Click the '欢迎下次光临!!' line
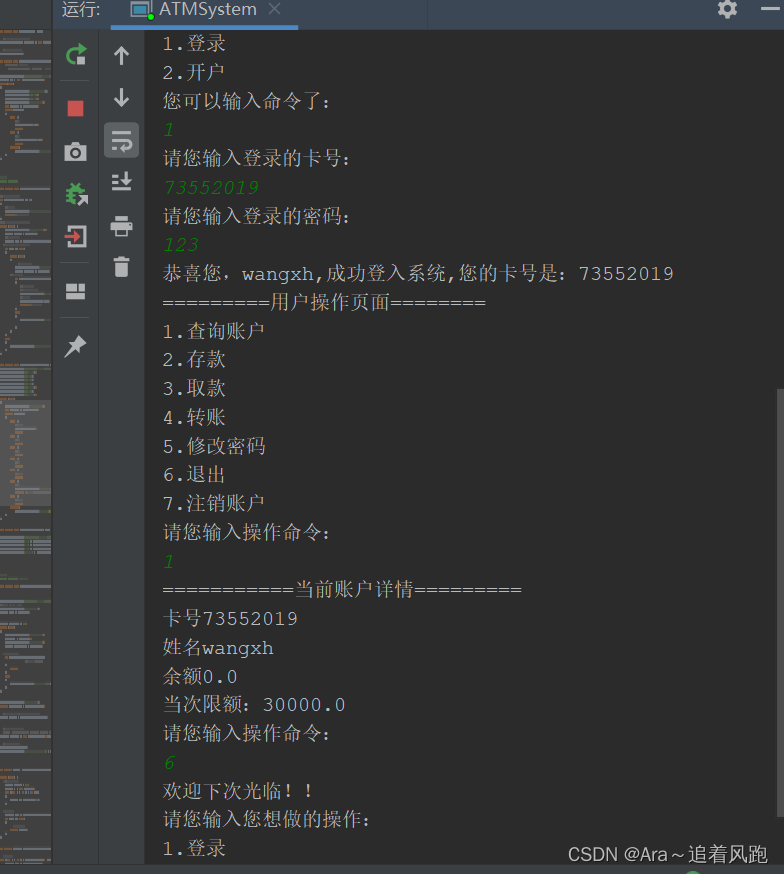 [x=237, y=791]
